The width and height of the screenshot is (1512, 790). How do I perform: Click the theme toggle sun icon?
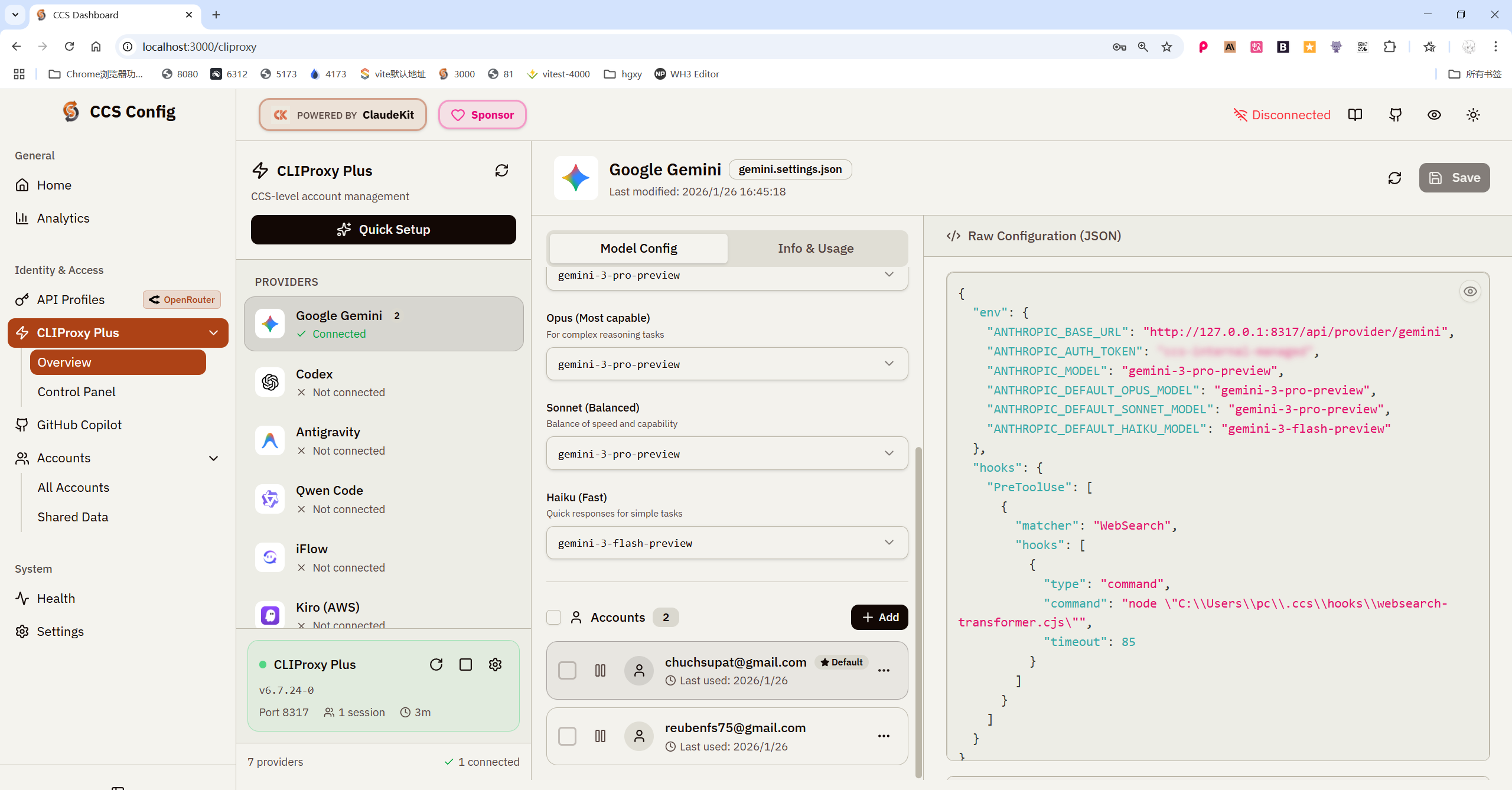click(1473, 115)
